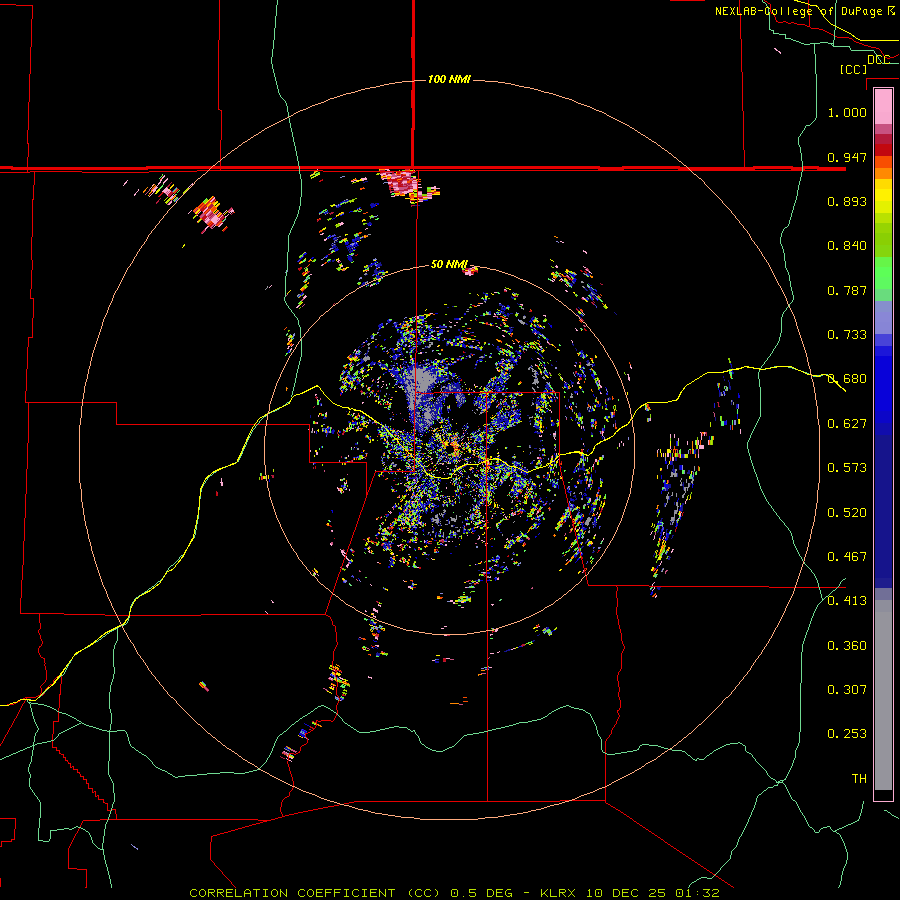This screenshot has height=900, width=900.
Task: Click the [CC] legend header
Action: click(x=853, y=69)
